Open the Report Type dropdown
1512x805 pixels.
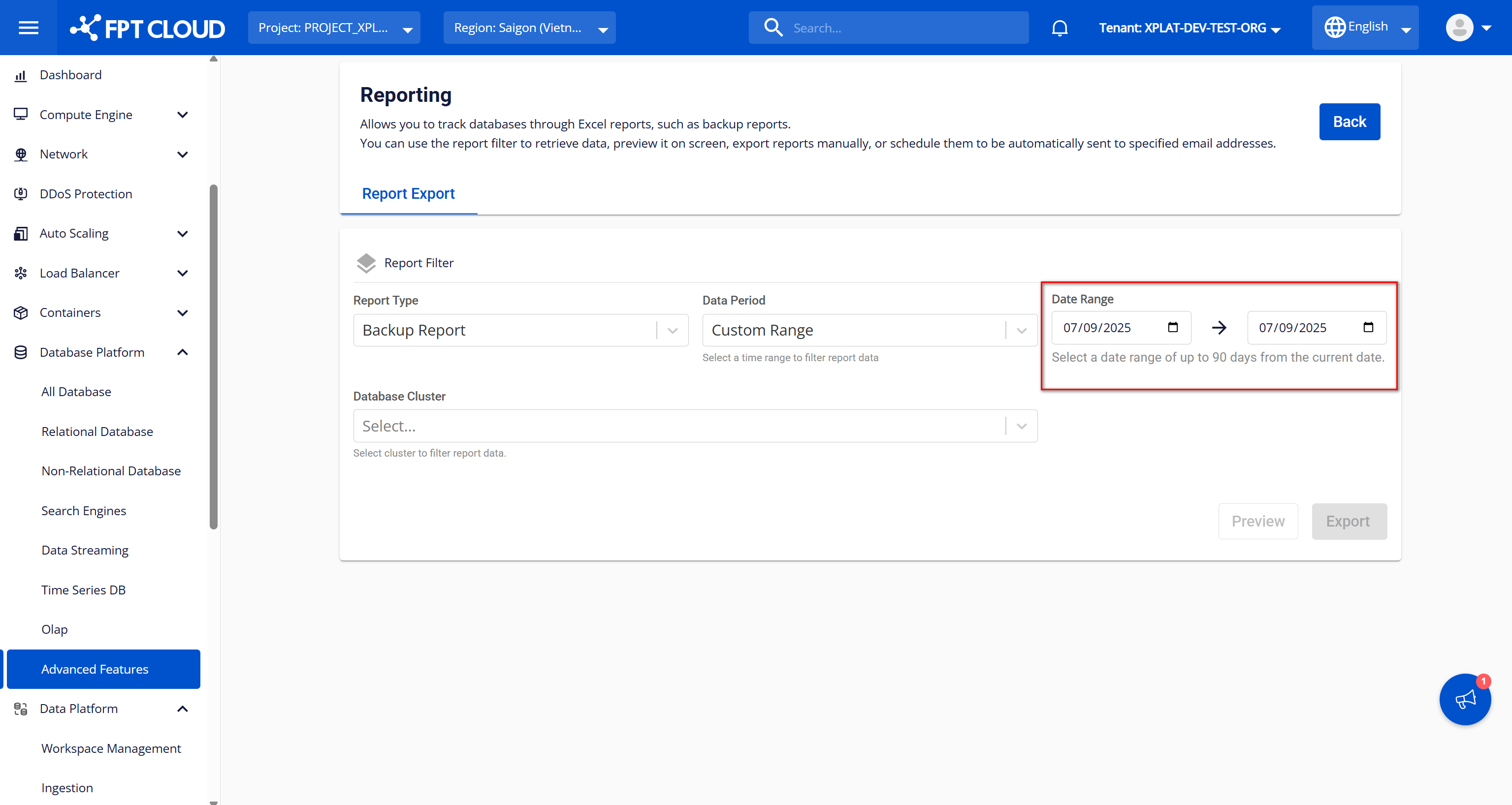[x=520, y=330]
